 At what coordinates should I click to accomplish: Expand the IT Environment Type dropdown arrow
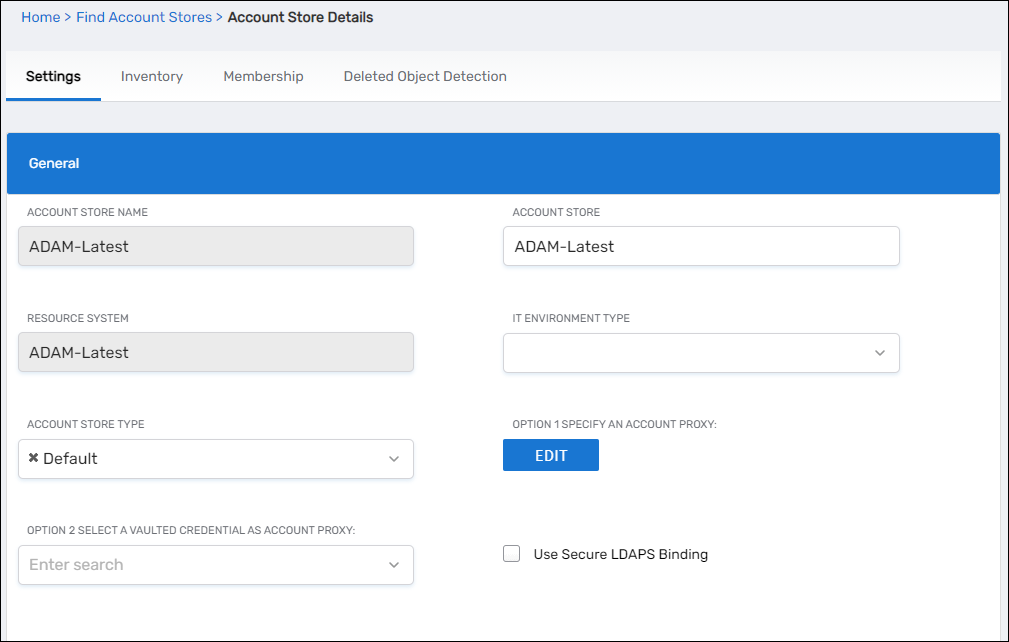(x=880, y=353)
